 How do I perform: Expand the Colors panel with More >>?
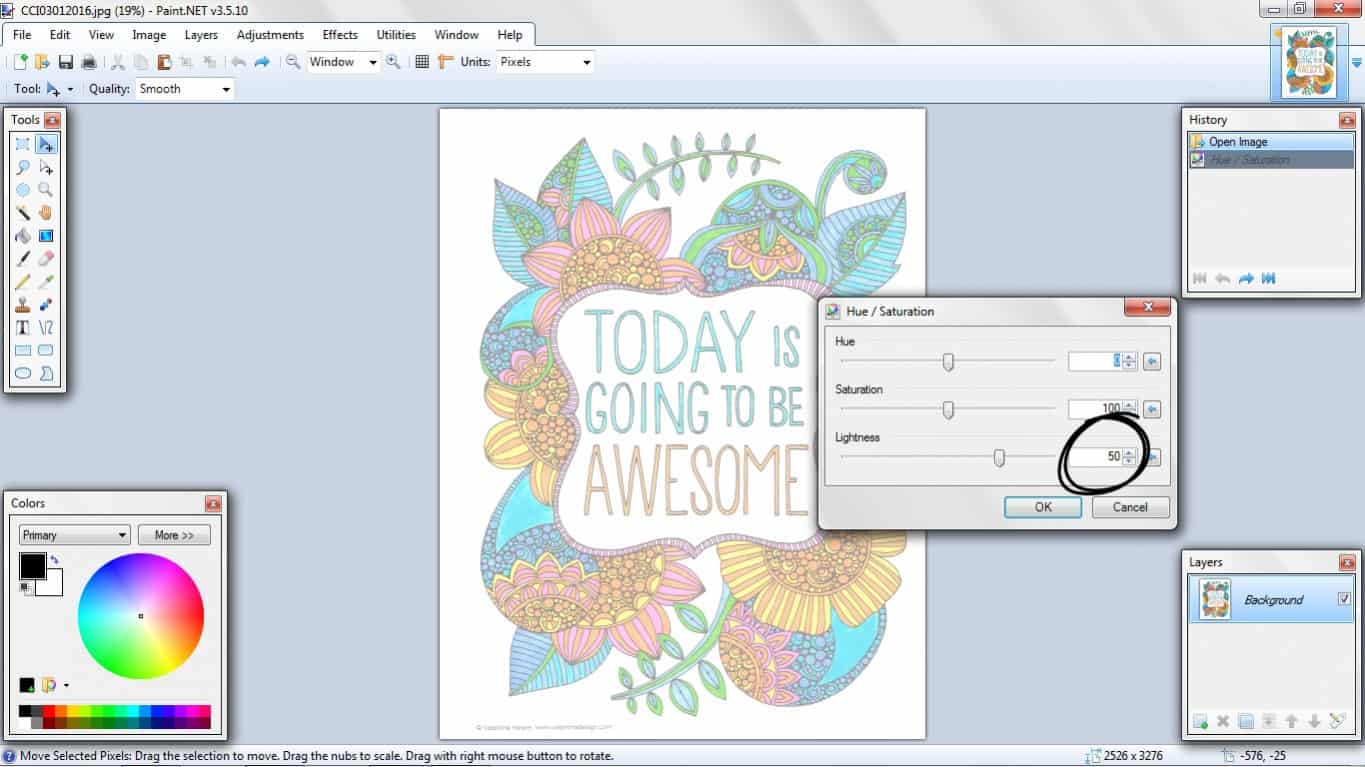pos(174,535)
